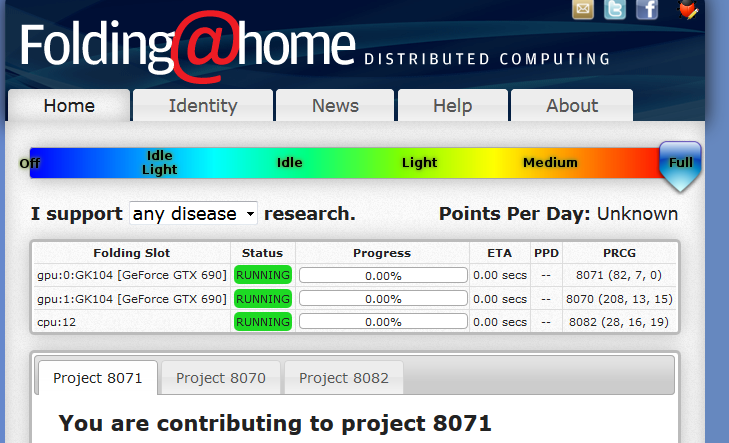Click the progress bar for gpu:1
Image resolution: width=729 pixels, height=443 pixels.
point(383,298)
